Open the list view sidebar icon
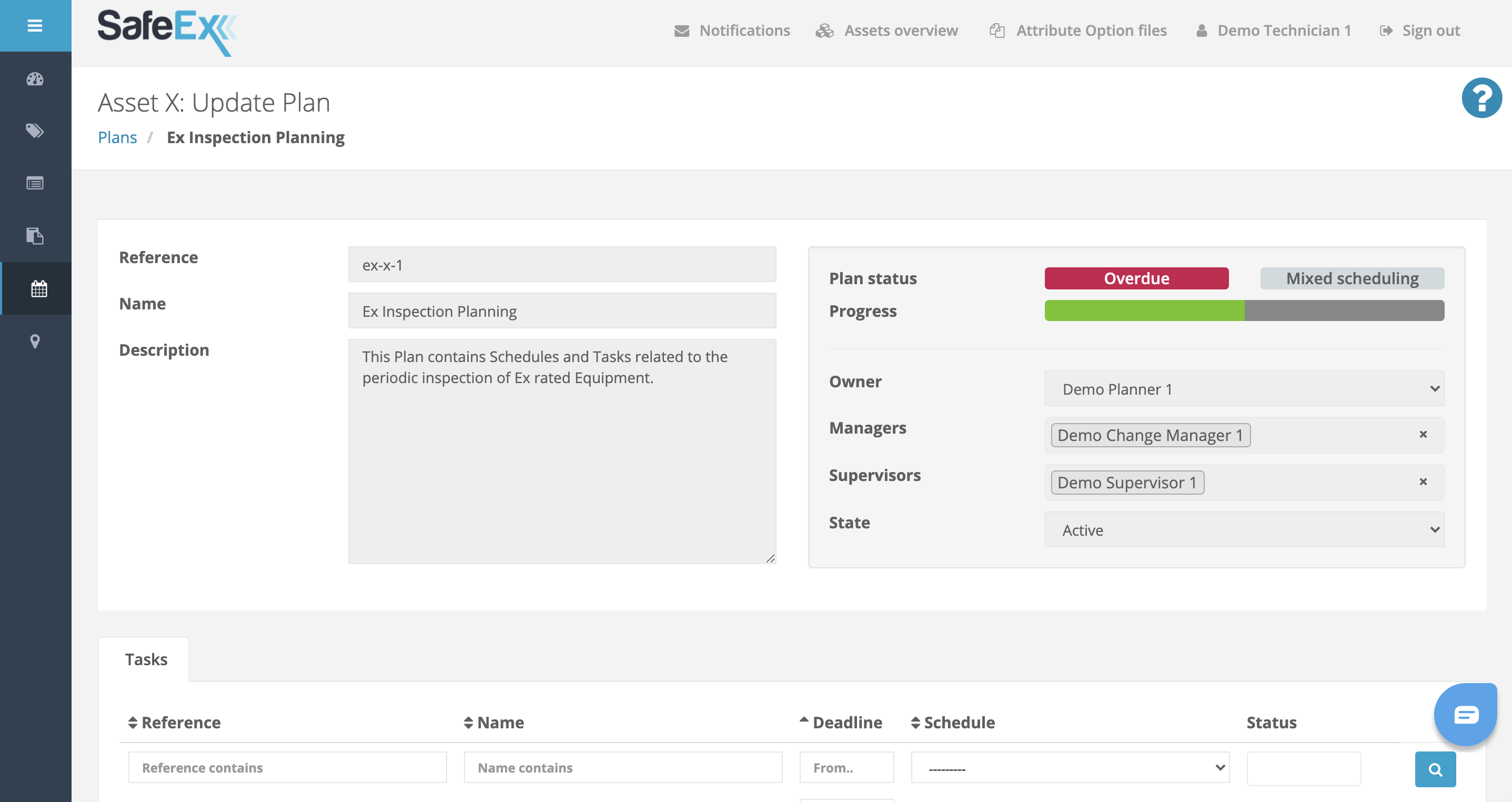The height and width of the screenshot is (802, 1512). click(35, 183)
